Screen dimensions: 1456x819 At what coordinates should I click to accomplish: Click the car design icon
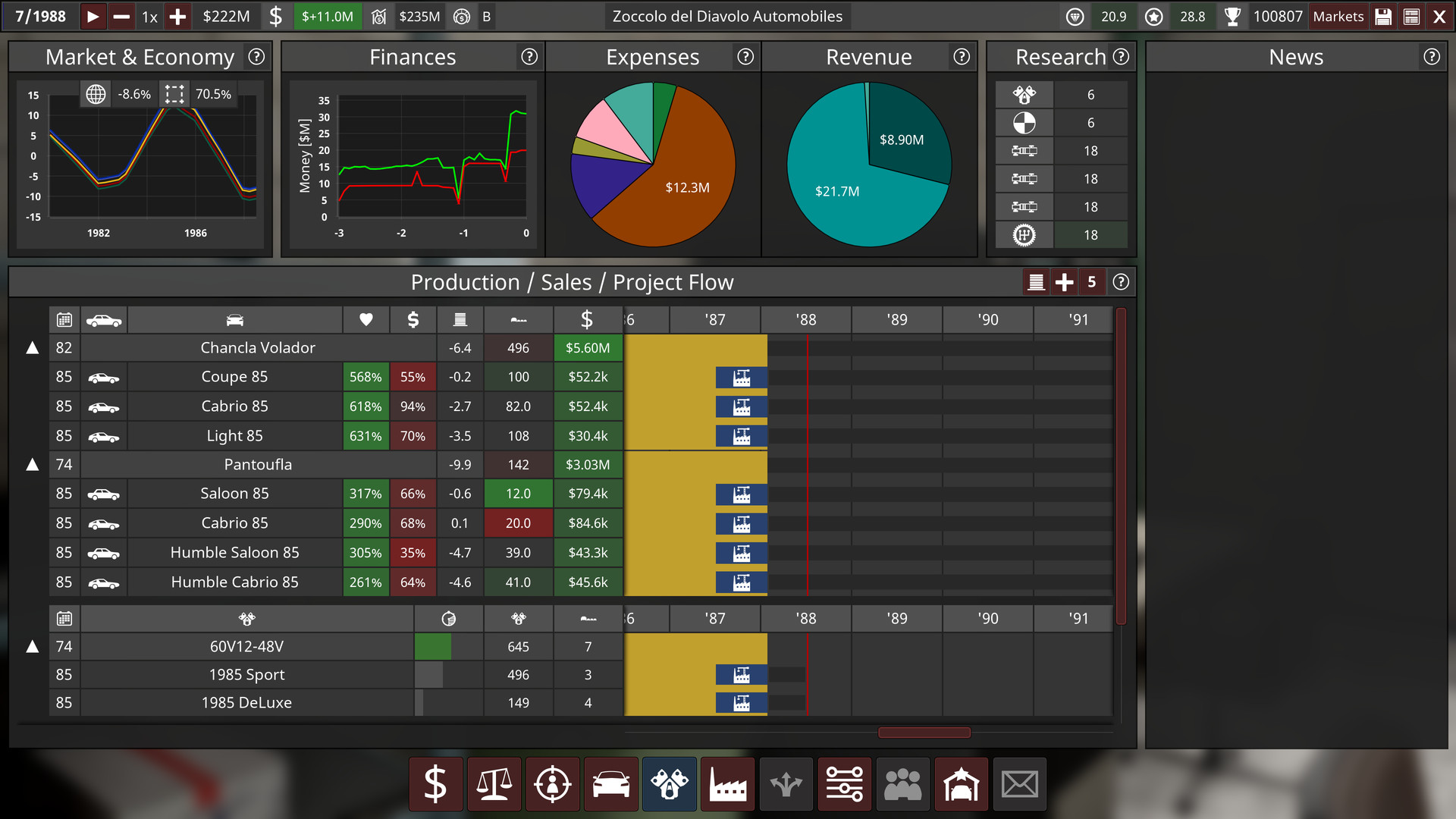tap(610, 783)
